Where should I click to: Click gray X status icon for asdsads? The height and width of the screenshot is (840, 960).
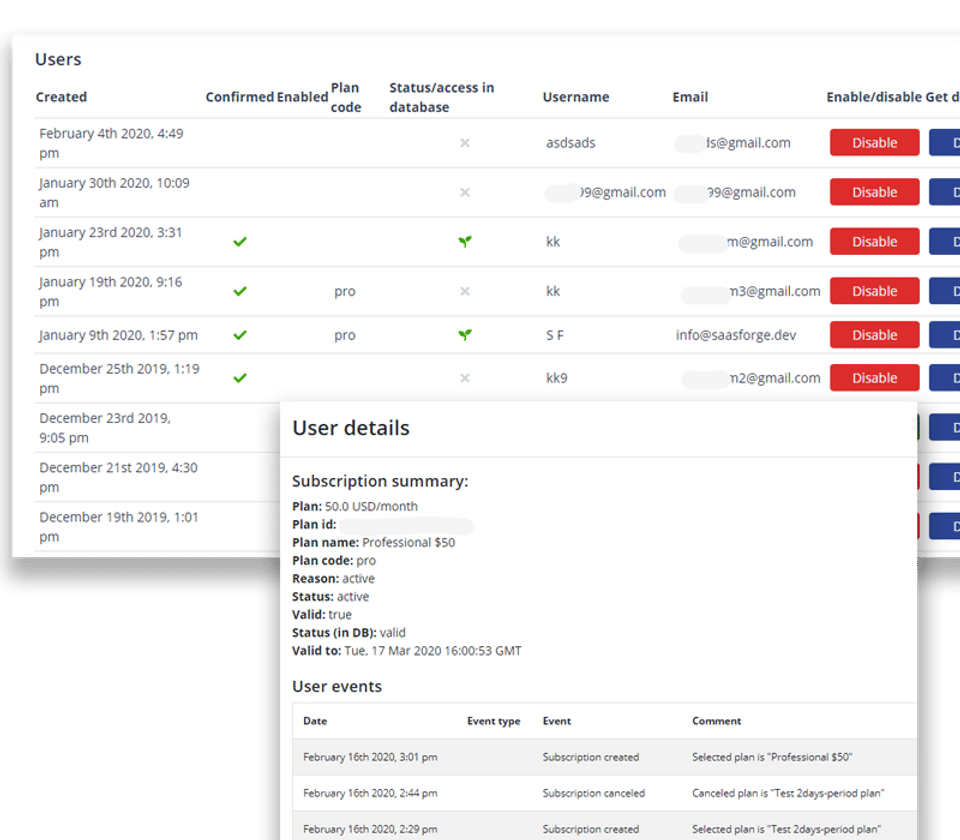[x=465, y=143]
